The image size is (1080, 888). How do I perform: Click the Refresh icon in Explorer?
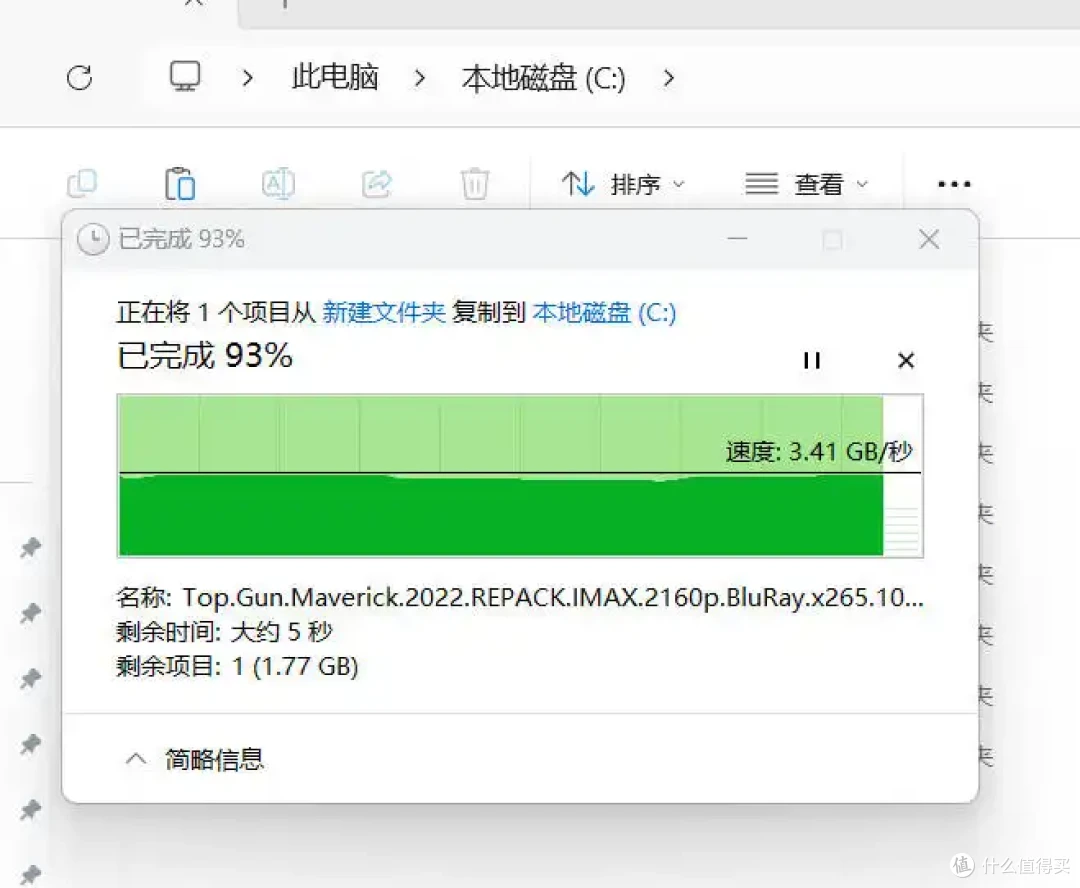(80, 78)
